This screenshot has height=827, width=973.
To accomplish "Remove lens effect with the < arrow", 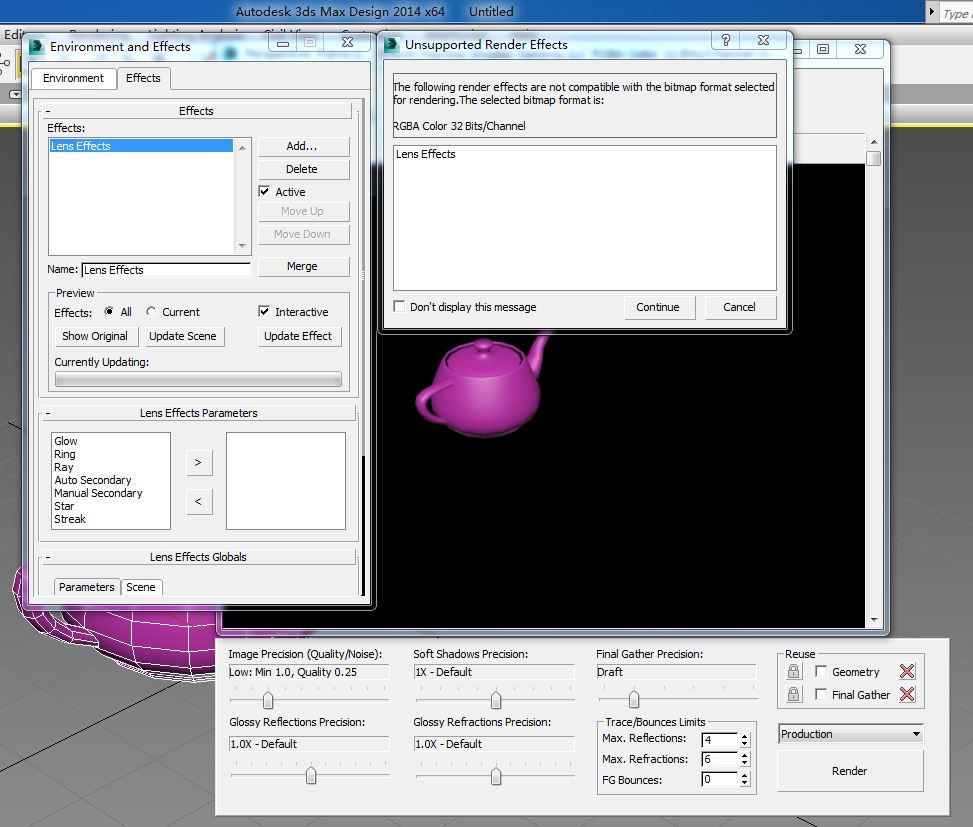I will pyautogui.click(x=199, y=501).
